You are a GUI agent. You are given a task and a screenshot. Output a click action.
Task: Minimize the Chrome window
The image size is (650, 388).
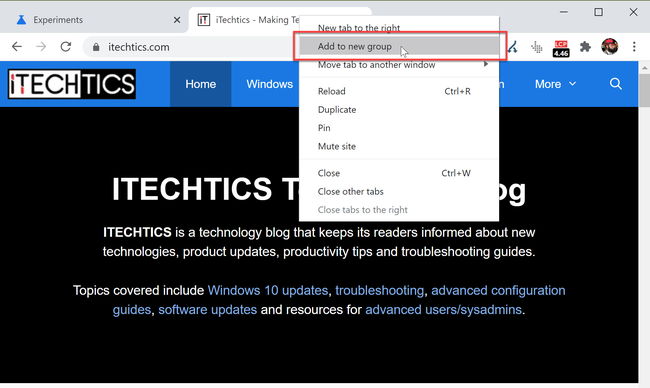tap(563, 12)
